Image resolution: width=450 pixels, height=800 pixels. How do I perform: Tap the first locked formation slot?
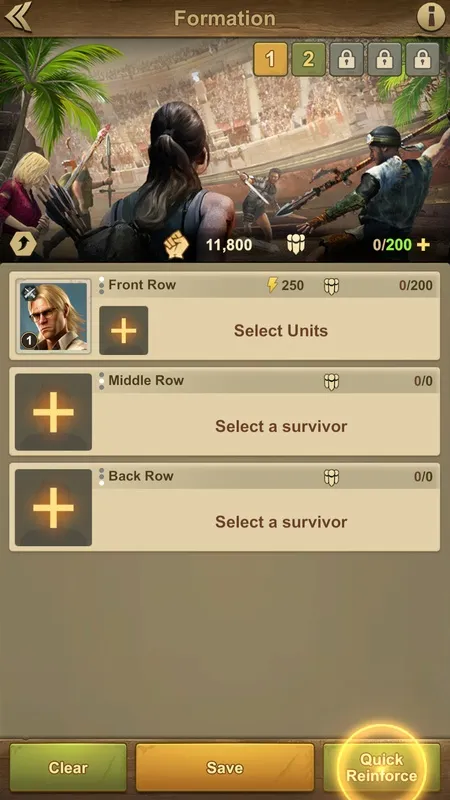click(x=346, y=59)
